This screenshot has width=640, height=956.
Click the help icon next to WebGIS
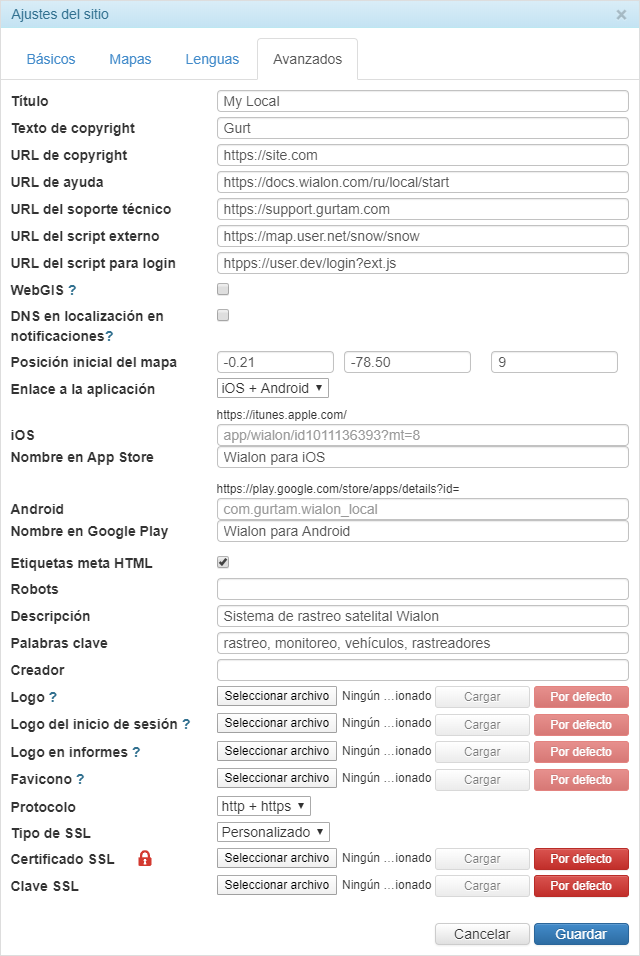[72, 290]
